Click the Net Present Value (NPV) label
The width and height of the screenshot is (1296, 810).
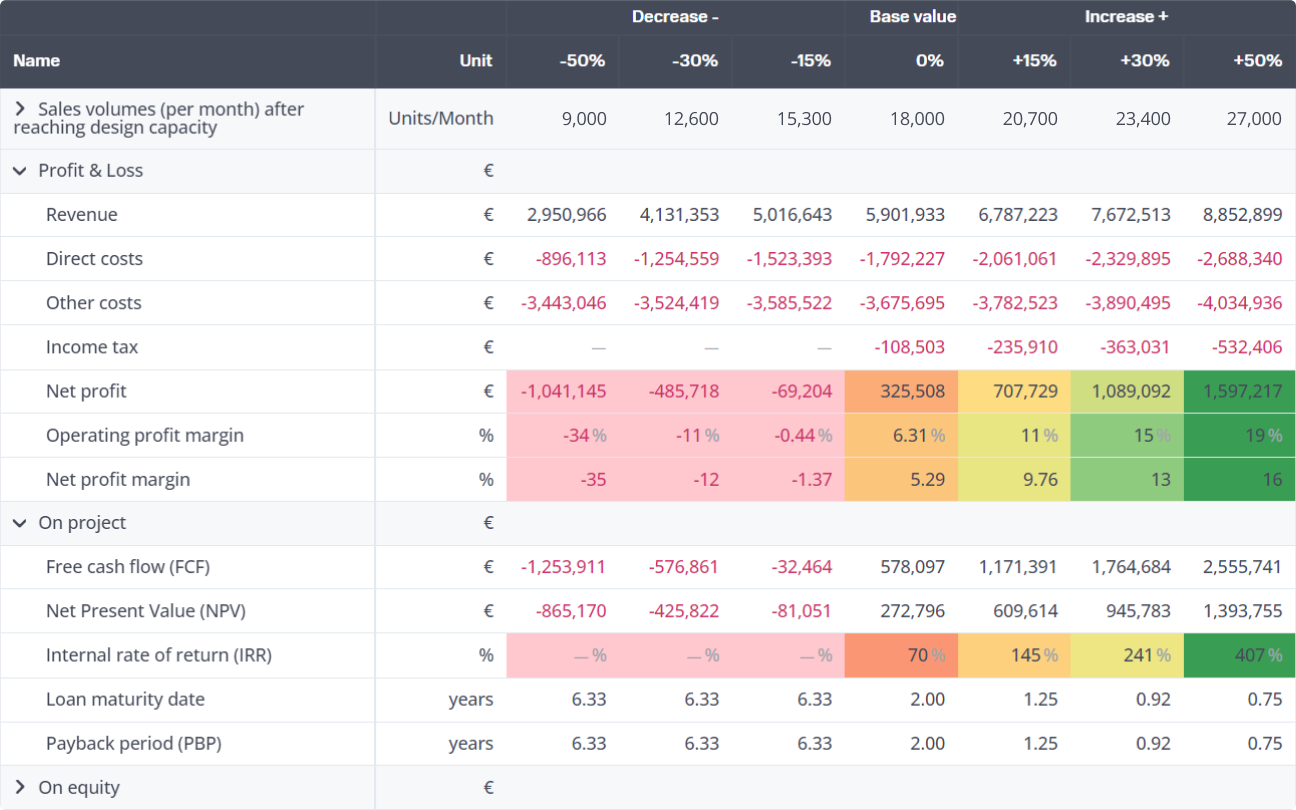click(x=146, y=611)
